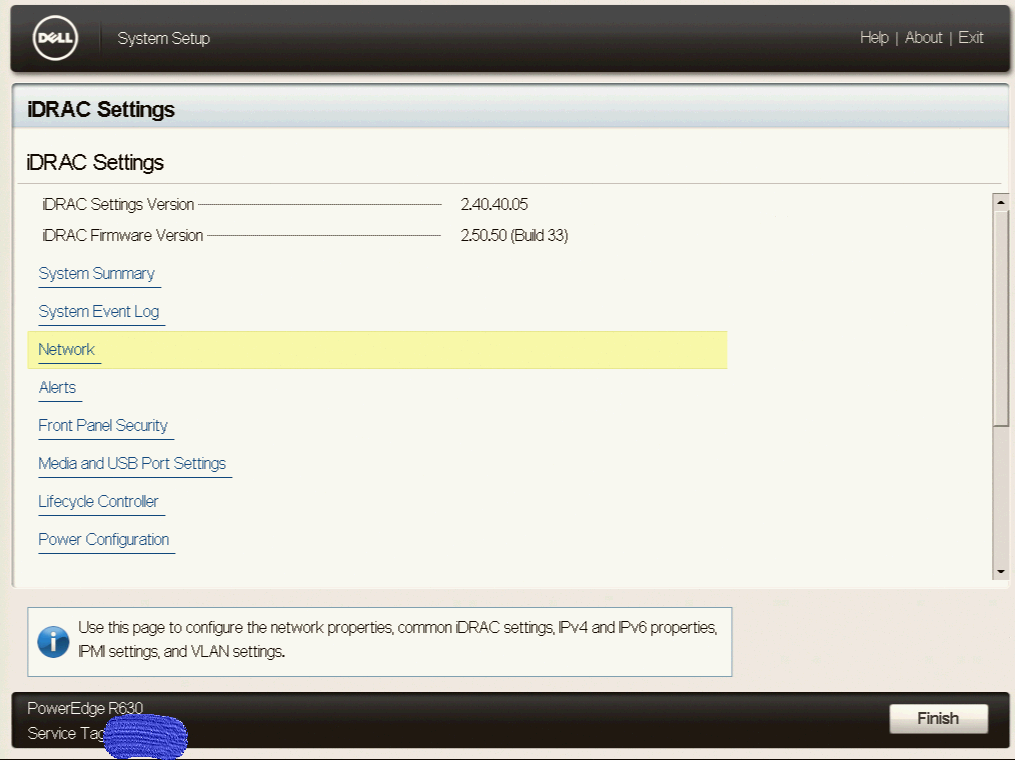
Task: Open Front Panel Security settings
Action: pyautogui.click(x=103, y=426)
